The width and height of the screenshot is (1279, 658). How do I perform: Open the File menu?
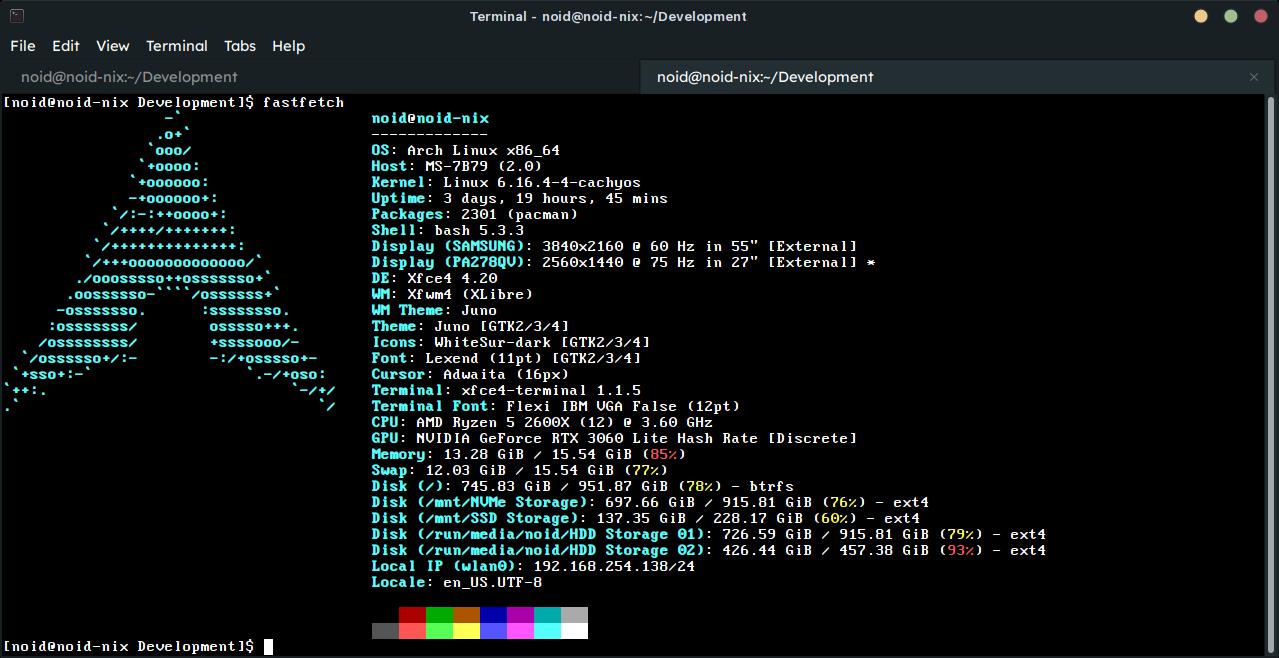pos(23,46)
